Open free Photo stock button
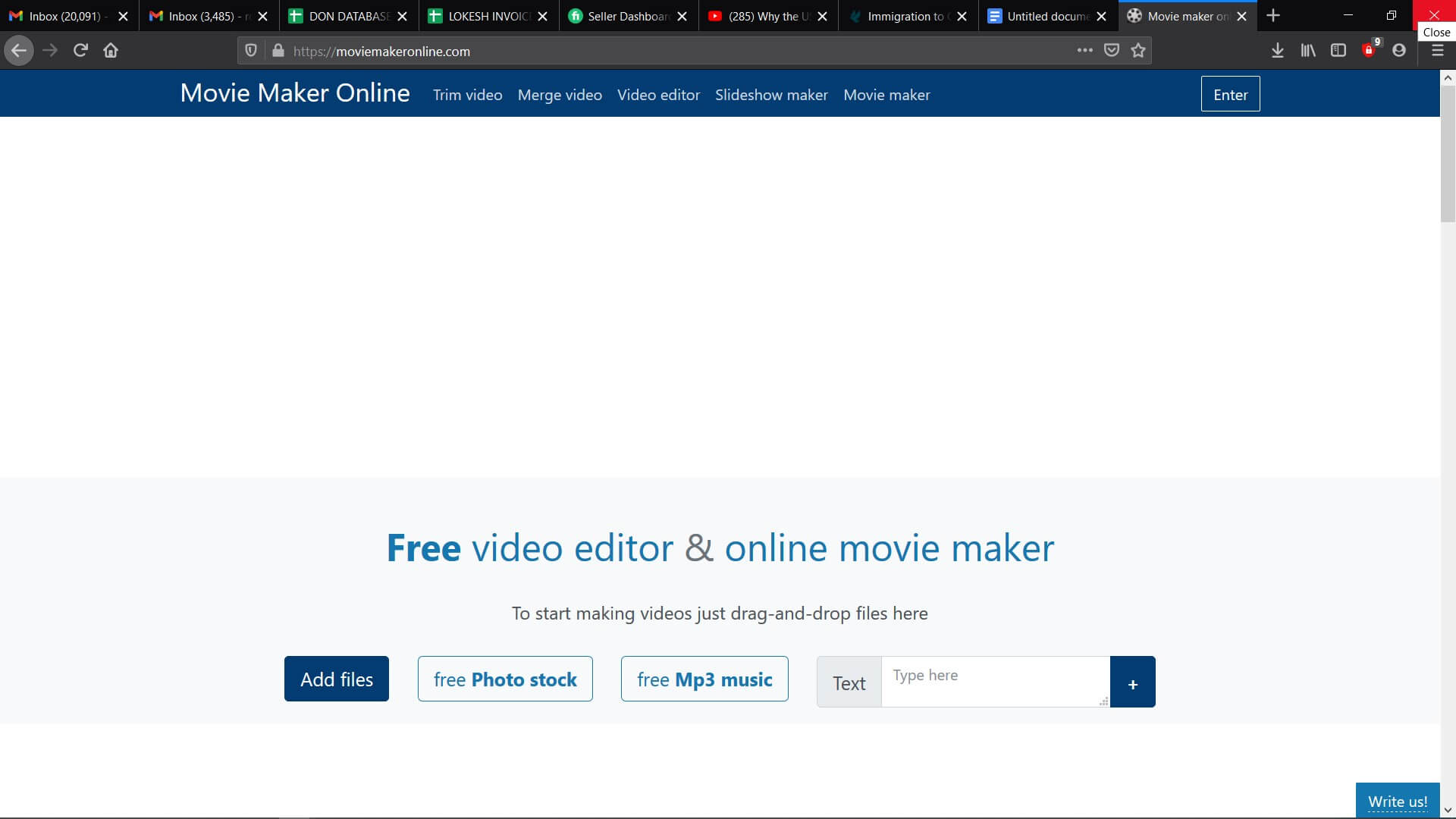This screenshot has width=1456, height=819. pyautogui.click(x=505, y=679)
